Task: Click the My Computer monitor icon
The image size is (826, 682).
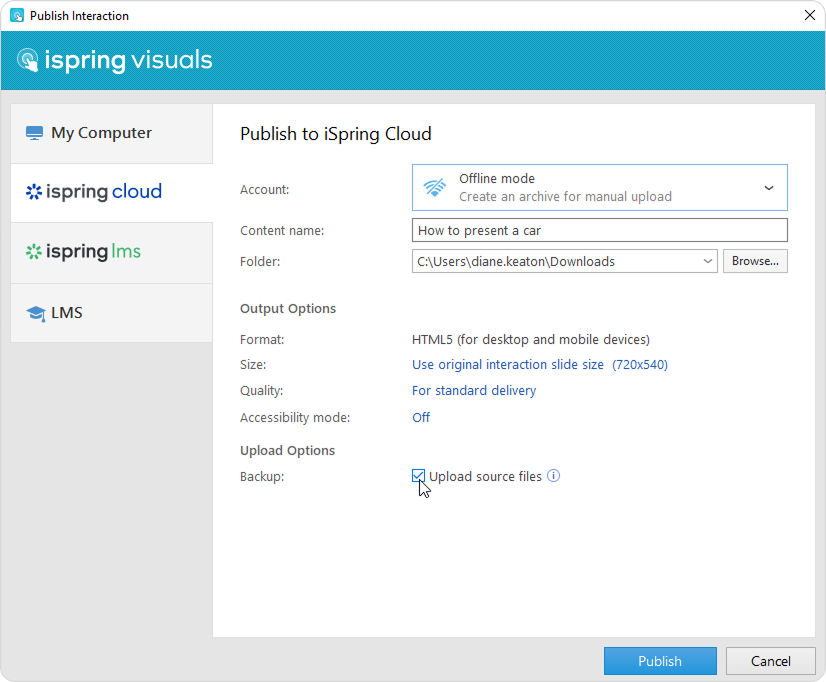Action: point(35,133)
